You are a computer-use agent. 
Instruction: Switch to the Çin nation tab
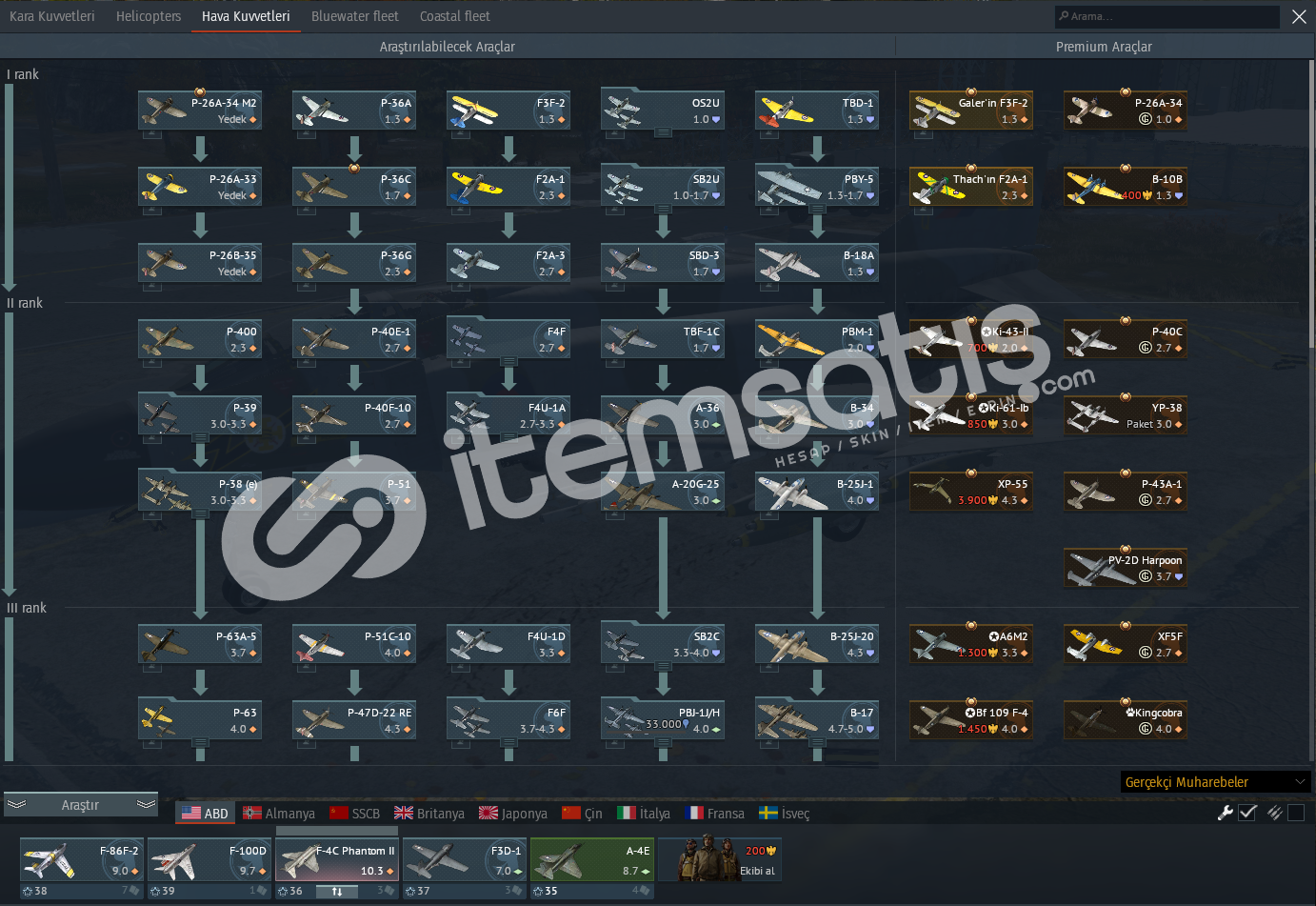pyautogui.click(x=582, y=814)
